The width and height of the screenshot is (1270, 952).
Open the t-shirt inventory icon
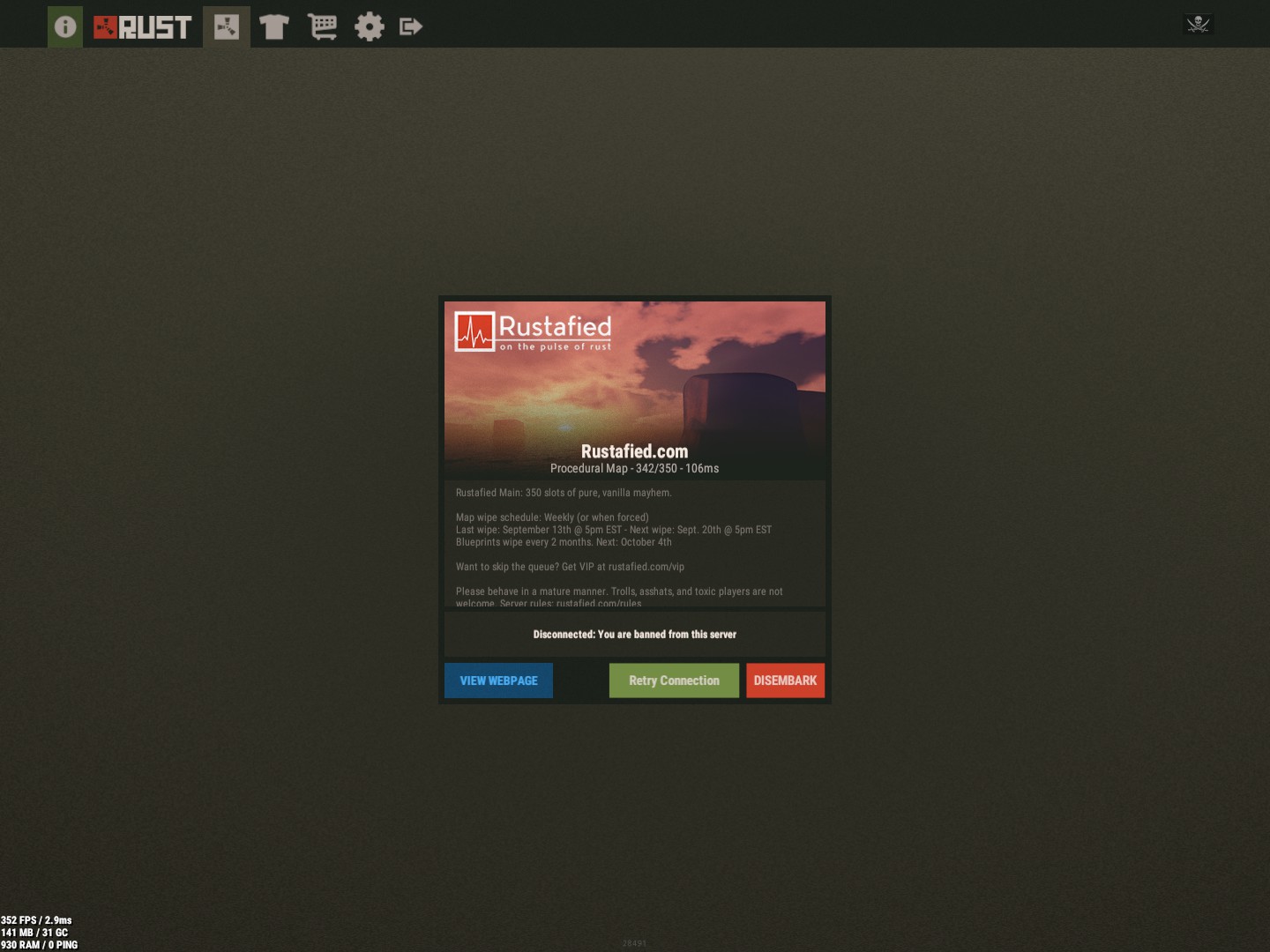(274, 26)
